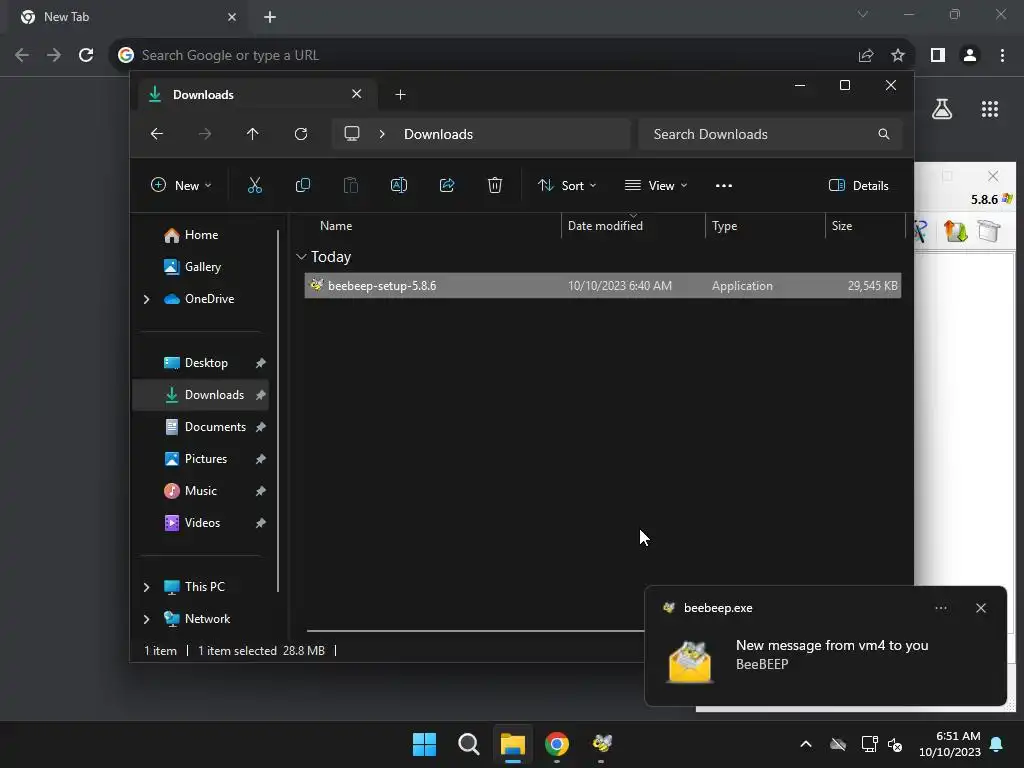The image size is (1024, 768).
Task: Open the New dropdown menu
Action: [x=181, y=185]
